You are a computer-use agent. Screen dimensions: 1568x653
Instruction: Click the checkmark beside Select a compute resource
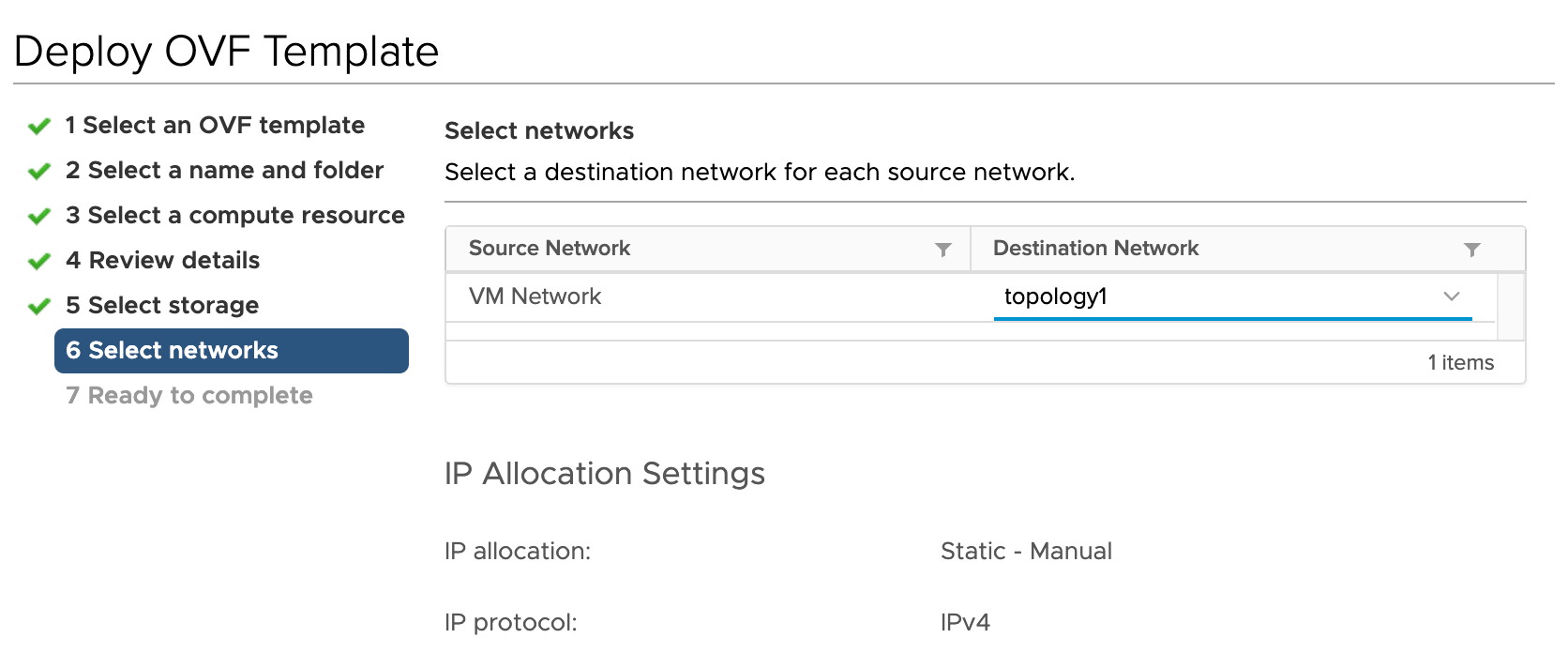39,215
